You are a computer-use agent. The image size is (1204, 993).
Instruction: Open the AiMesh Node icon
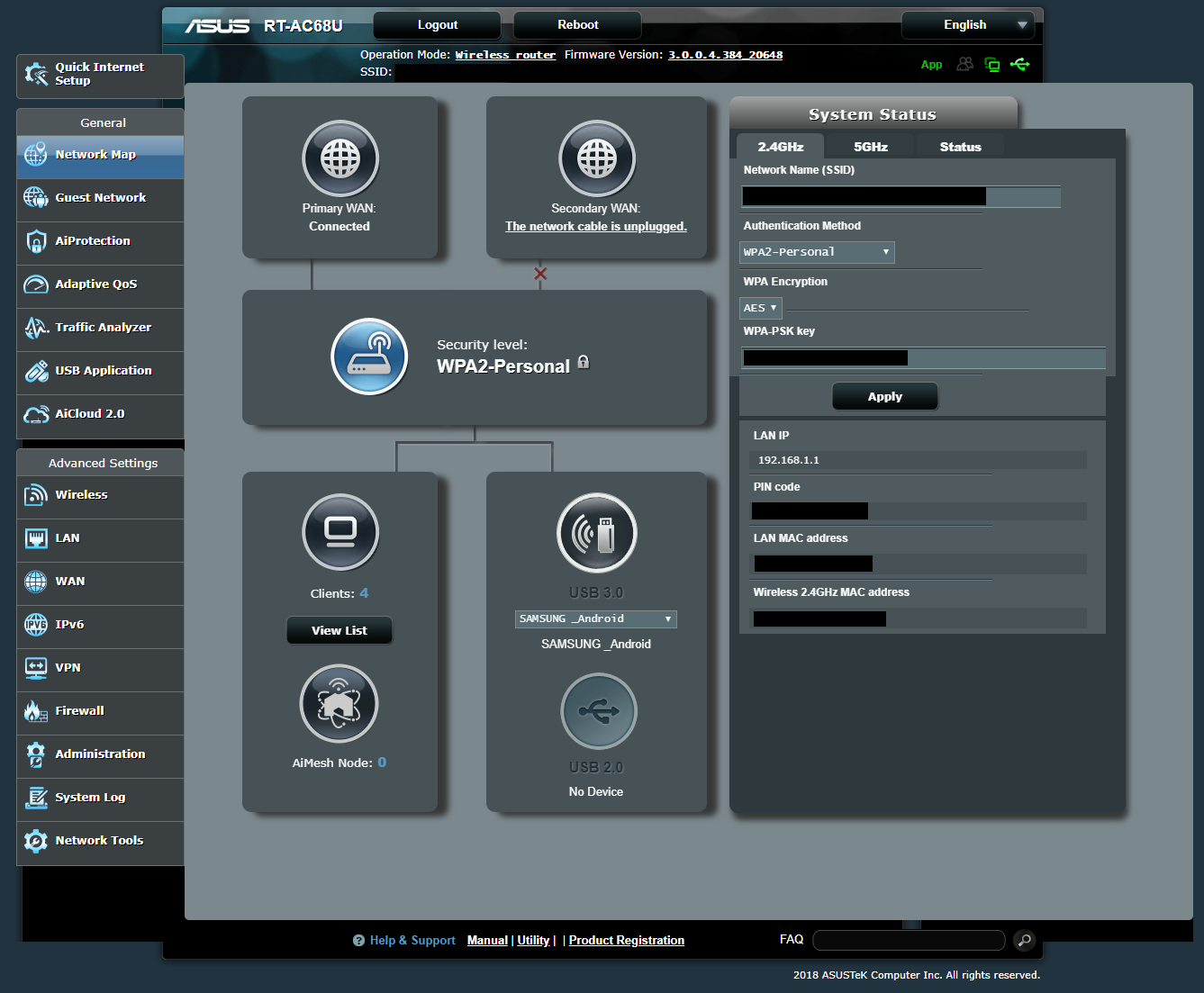click(339, 703)
